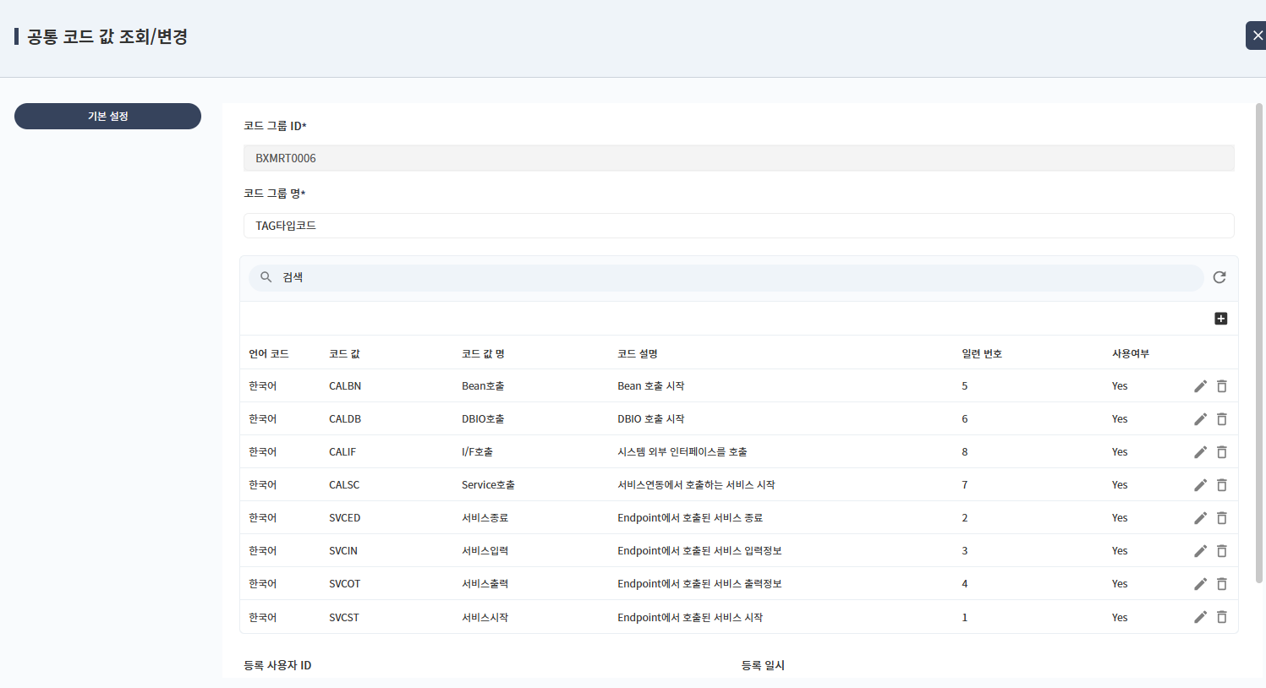This screenshot has height=688, width=1266.
Task: Delete the CALDB code row
Action: point(1221,419)
